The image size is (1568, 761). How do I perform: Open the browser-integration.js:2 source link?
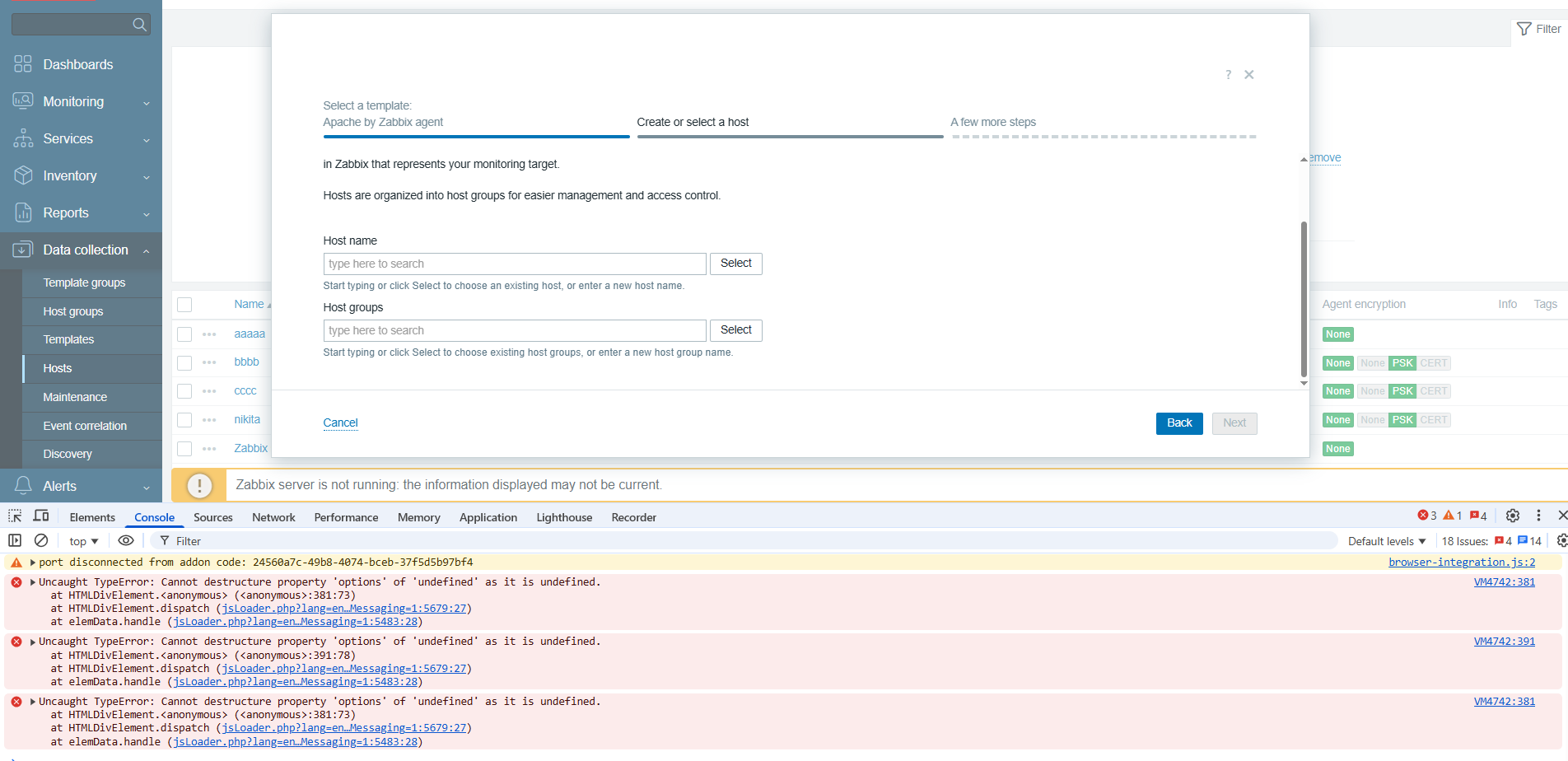click(x=1462, y=563)
